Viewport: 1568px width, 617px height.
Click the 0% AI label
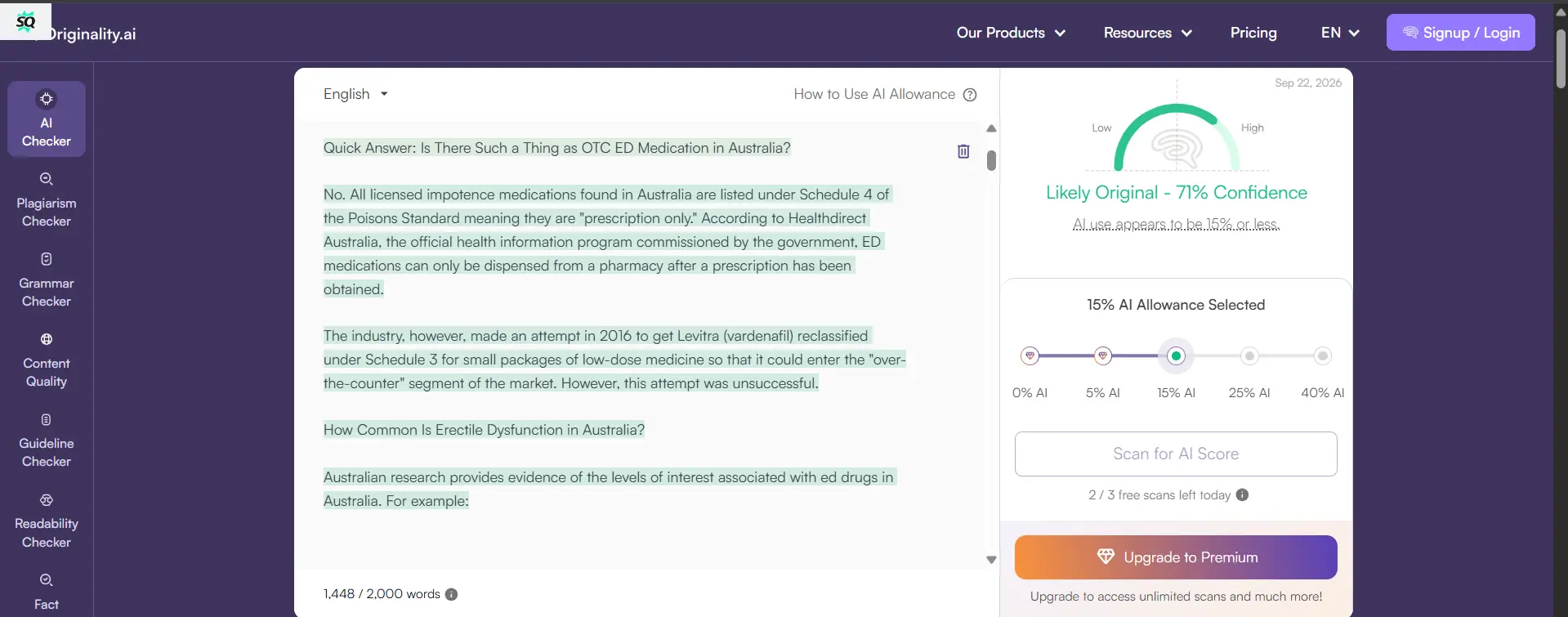pyautogui.click(x=1030, y=393)
